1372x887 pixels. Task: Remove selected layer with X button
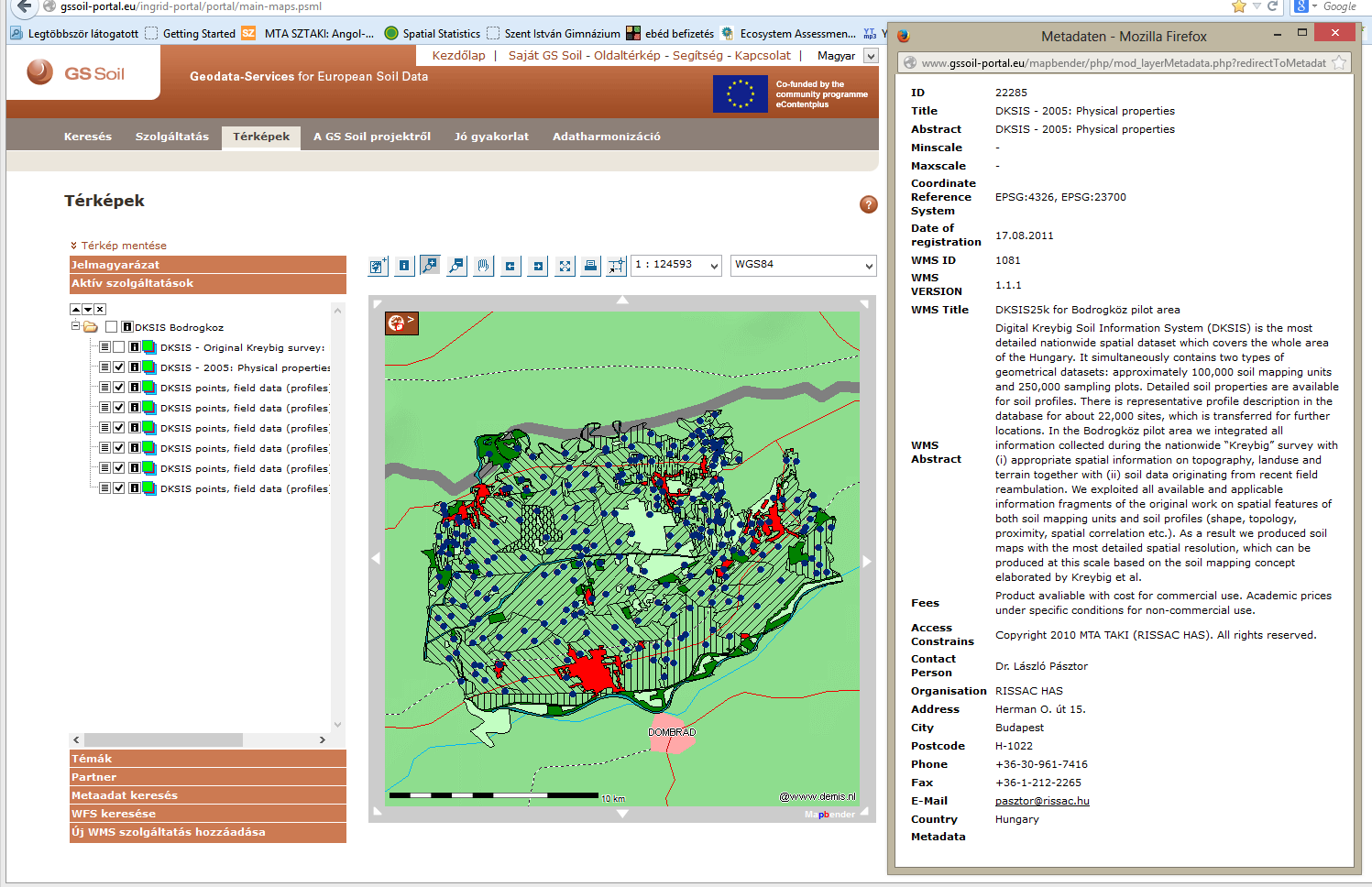point(100,309)
